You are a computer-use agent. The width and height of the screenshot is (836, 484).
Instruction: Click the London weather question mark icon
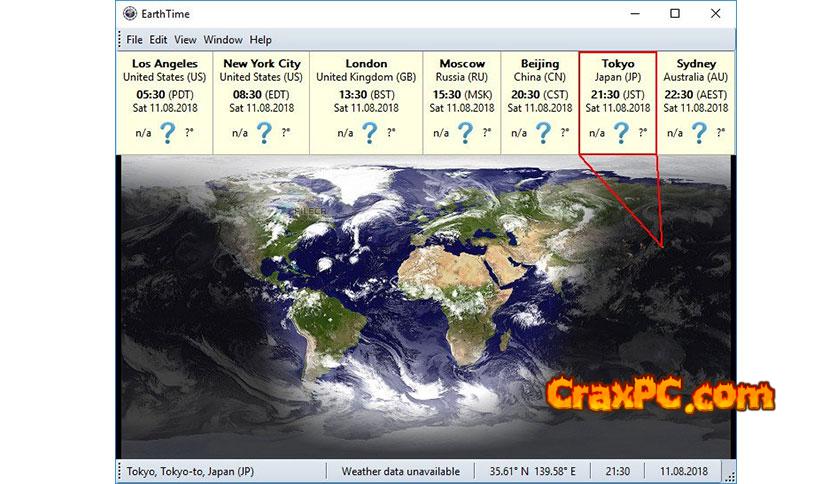click(369, 133)
